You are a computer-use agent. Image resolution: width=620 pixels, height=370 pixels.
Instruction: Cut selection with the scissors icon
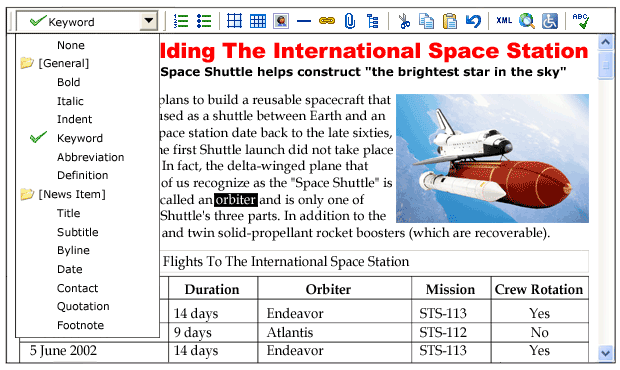[404, 21]
